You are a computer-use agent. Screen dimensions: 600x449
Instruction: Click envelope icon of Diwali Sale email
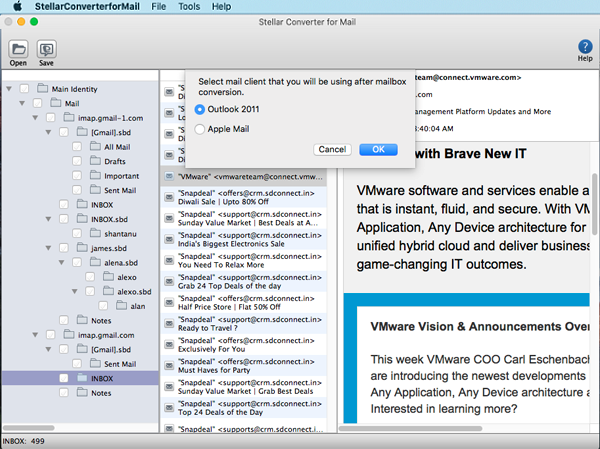[x=169, y=197]
